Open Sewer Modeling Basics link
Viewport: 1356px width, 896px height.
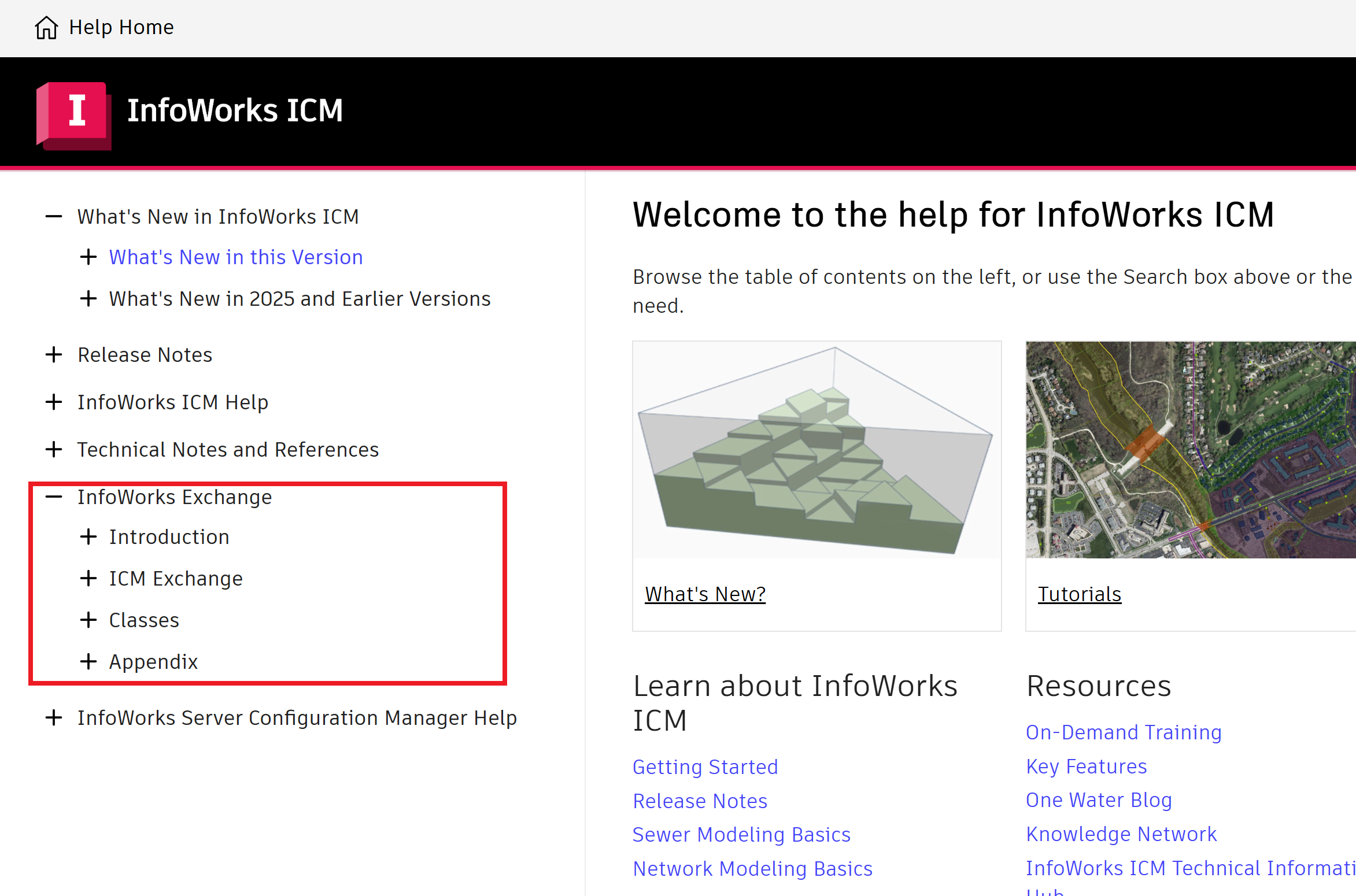[x=742, y=835]
